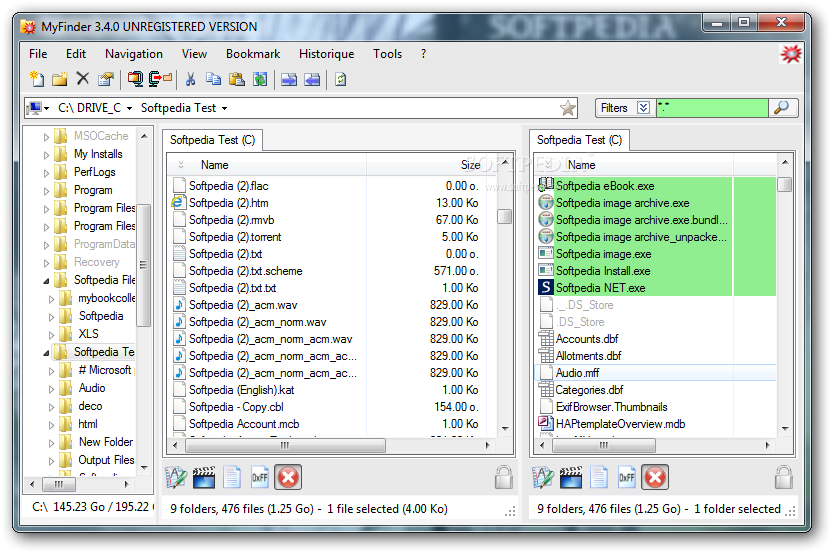The height and width of the screenshot is (553, 832).
Task: Click the text editor preview icon under the right panel
Action: [x=543, y=478]
